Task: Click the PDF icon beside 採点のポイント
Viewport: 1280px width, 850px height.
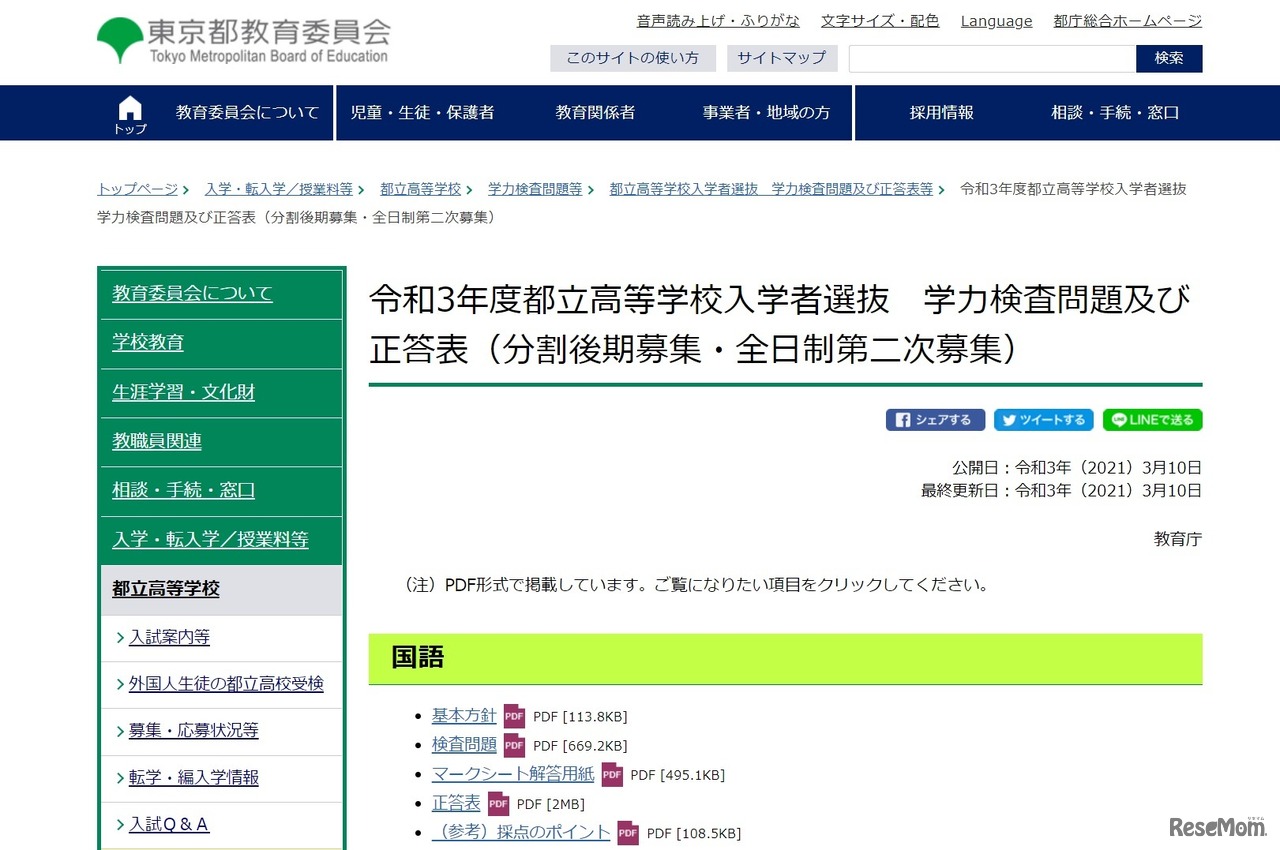Action: [x=628, y=833]
